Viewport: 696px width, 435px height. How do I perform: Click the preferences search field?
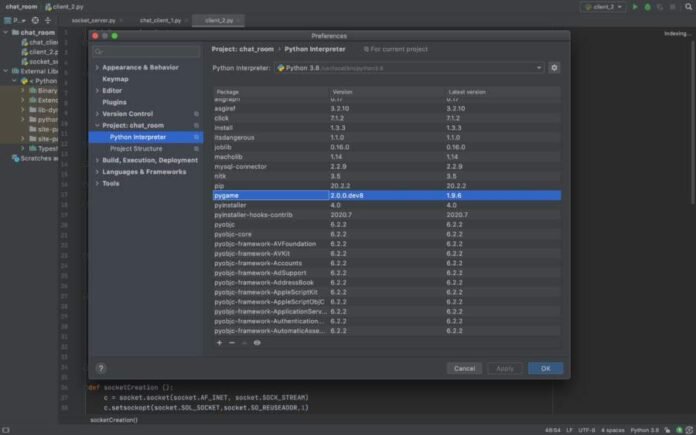point(146,51)
